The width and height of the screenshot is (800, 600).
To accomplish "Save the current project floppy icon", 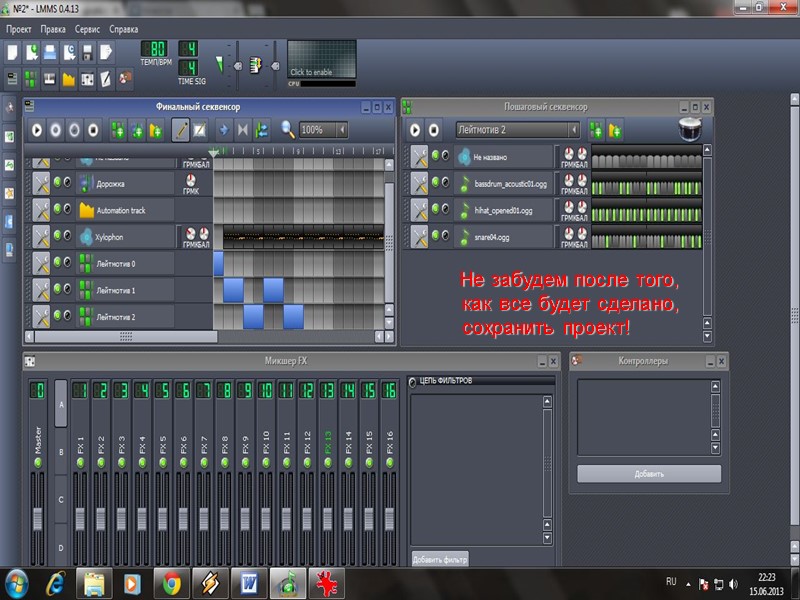I will coord(87,53).
